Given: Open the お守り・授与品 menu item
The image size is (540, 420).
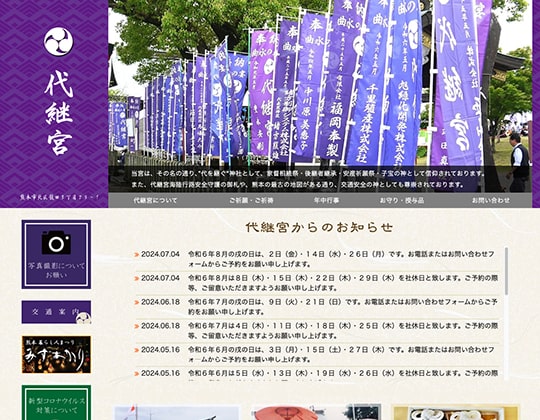Looking at the screenshot, I should (402, 200).
